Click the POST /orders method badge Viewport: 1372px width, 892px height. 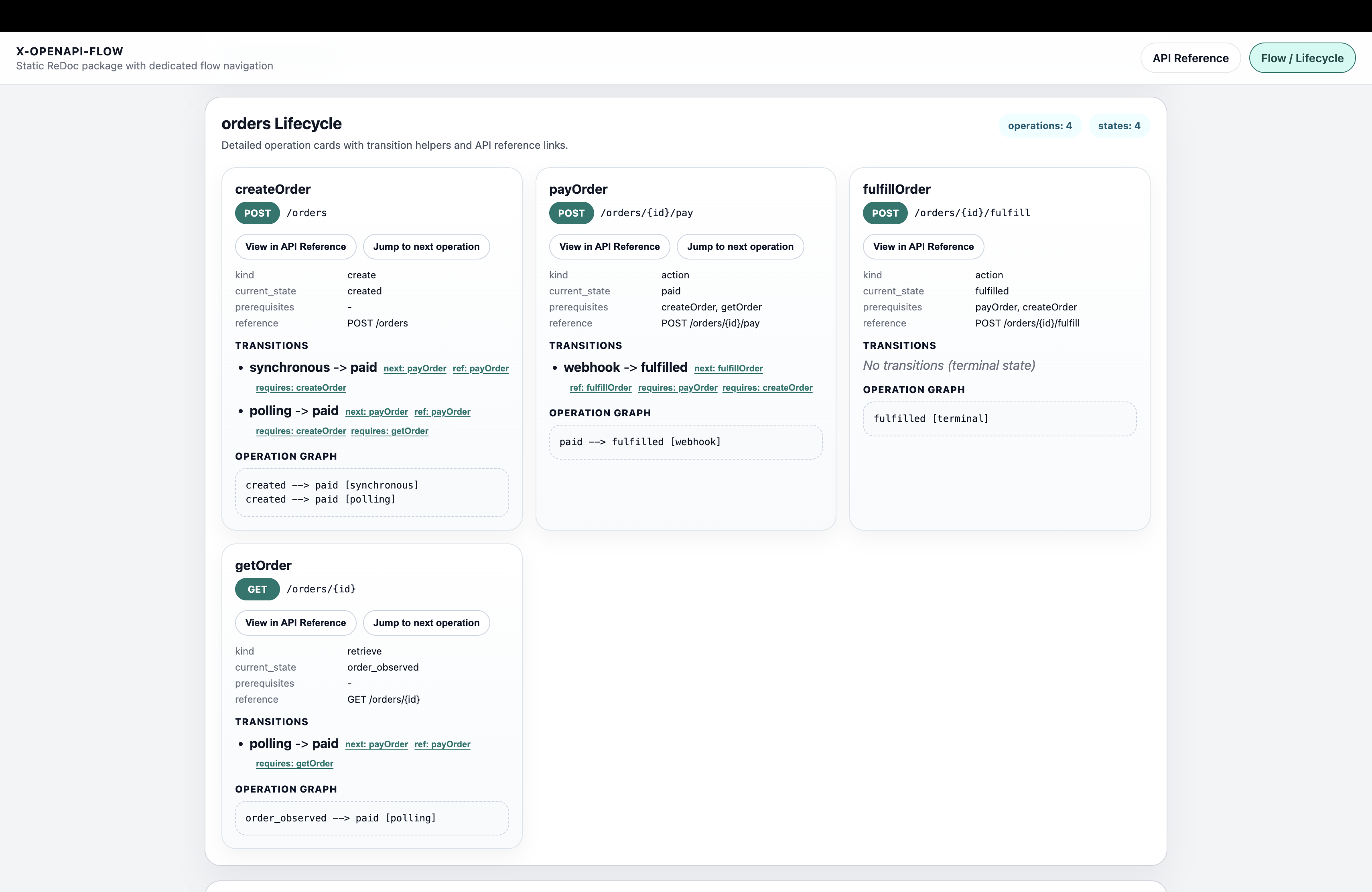tap(257, 213)
